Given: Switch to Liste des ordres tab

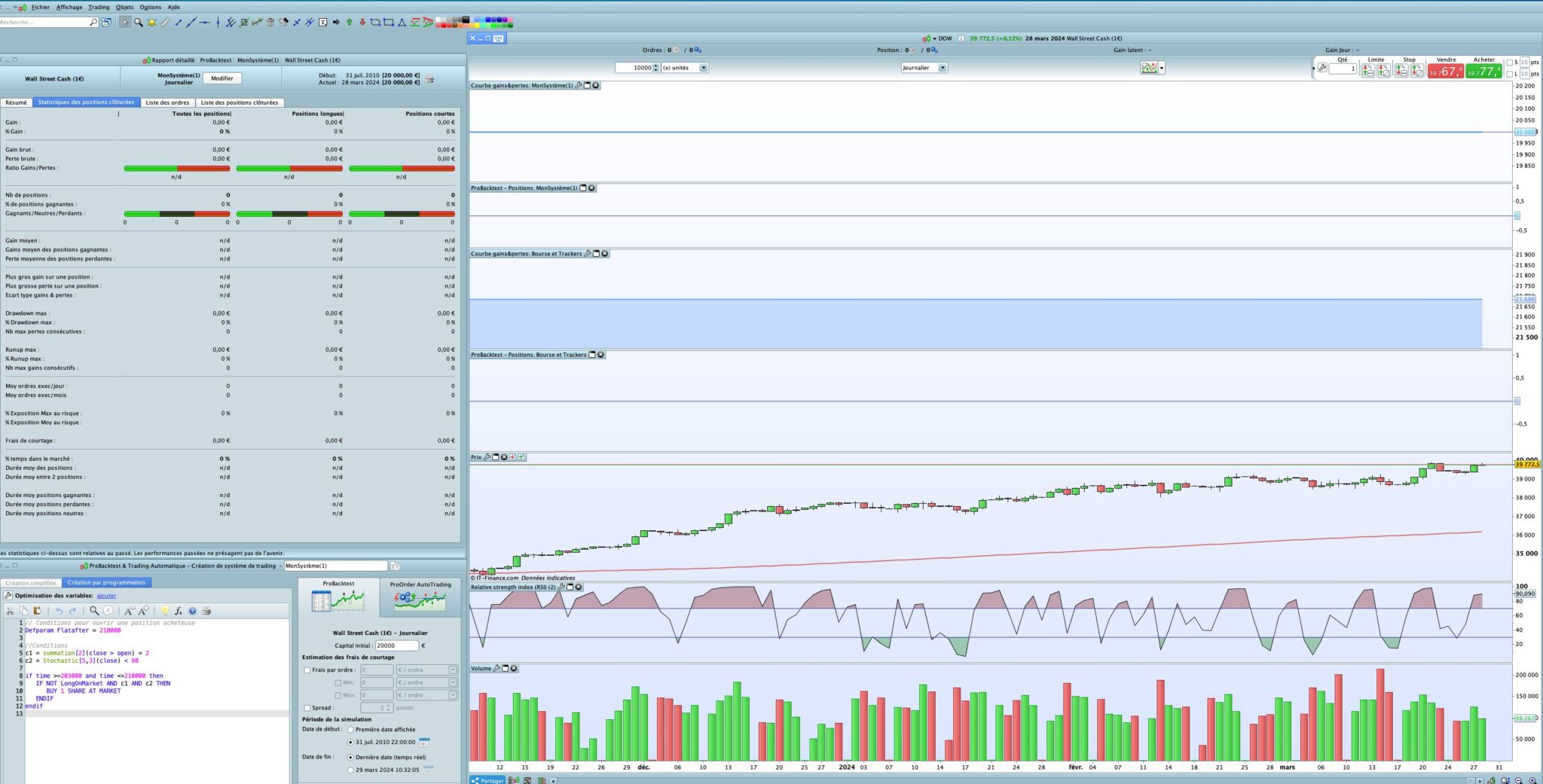Looking at the screenshot, I should (x=167, y=102).
